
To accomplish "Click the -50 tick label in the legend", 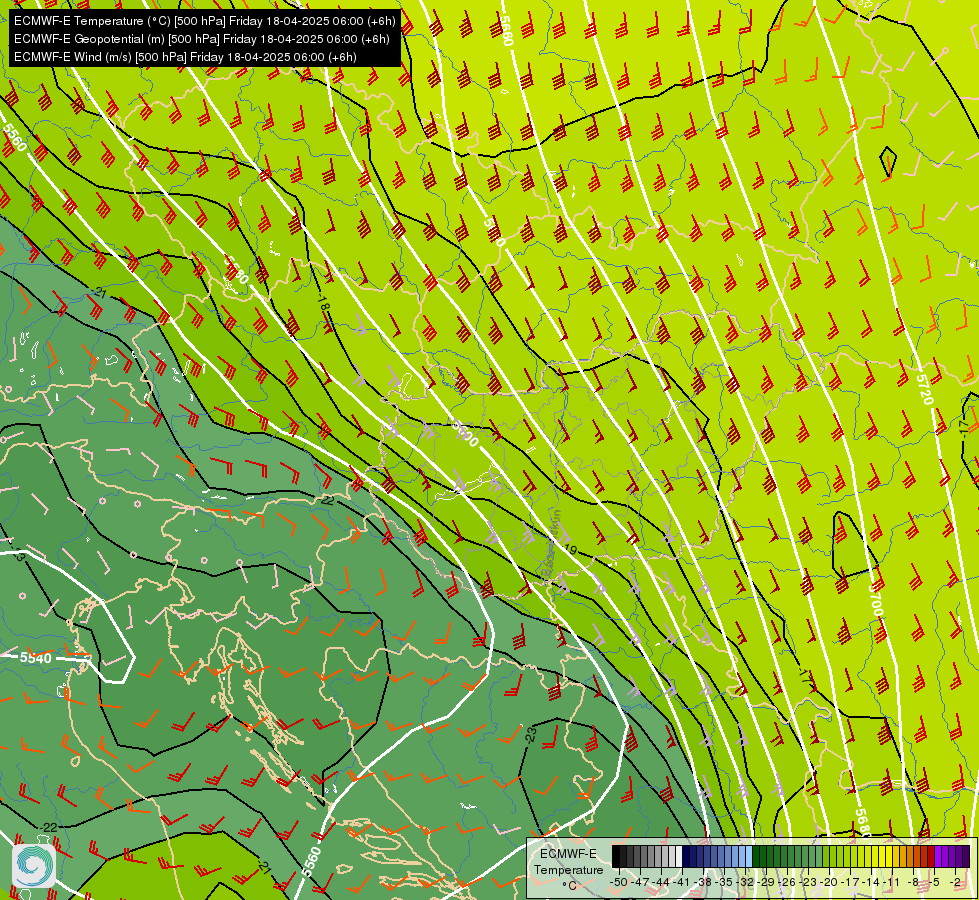I will (619, 882).
